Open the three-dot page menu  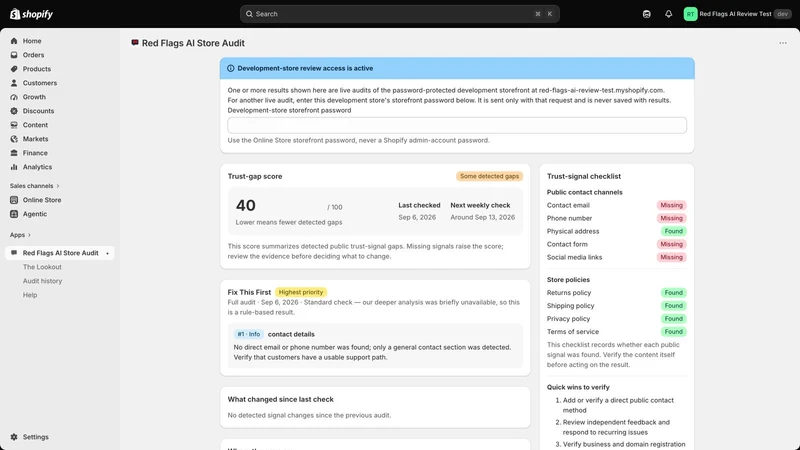click(x=783, y=43)
